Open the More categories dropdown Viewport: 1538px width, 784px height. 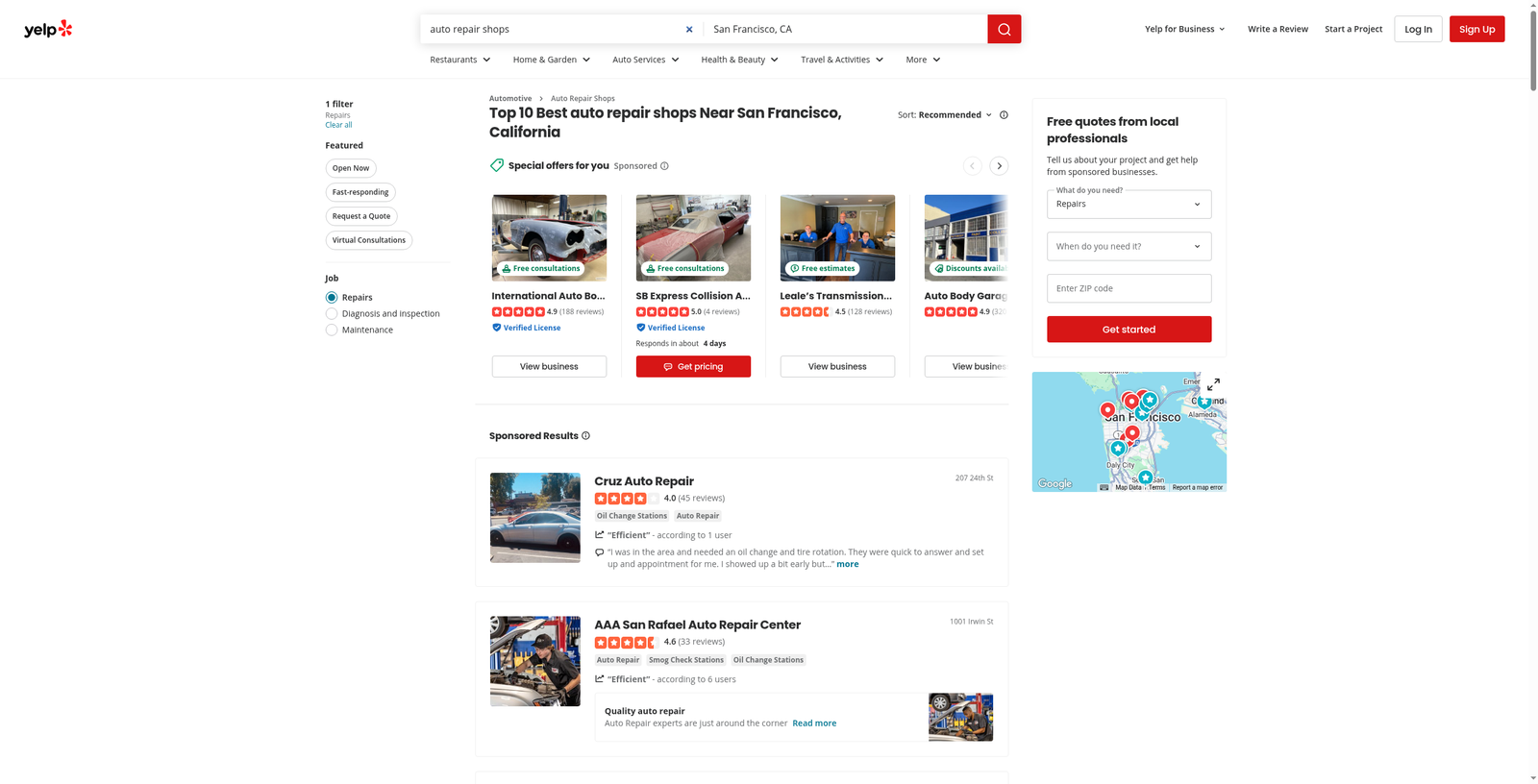click(923, 60)
